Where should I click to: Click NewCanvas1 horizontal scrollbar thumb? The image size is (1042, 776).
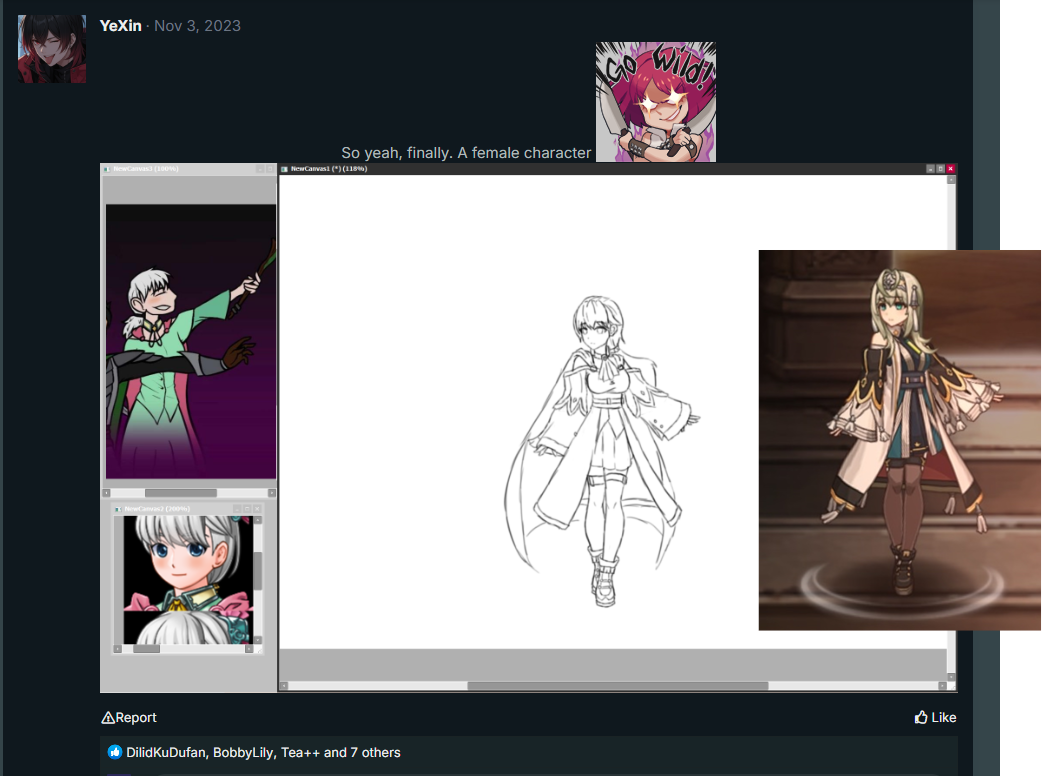(x=617, y=686)
